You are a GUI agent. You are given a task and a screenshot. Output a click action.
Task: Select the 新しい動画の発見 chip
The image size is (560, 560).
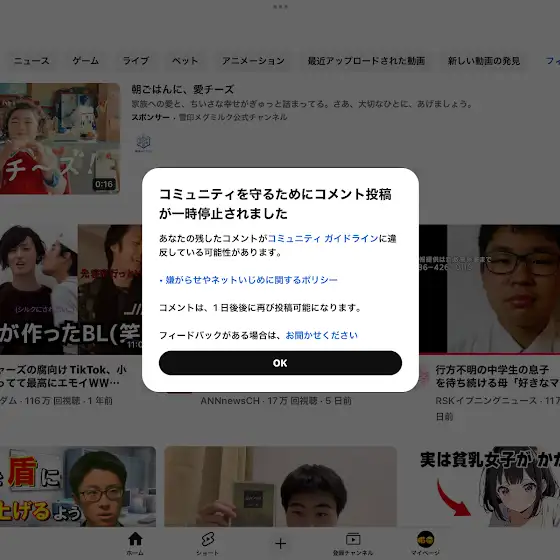coord(484,61)
